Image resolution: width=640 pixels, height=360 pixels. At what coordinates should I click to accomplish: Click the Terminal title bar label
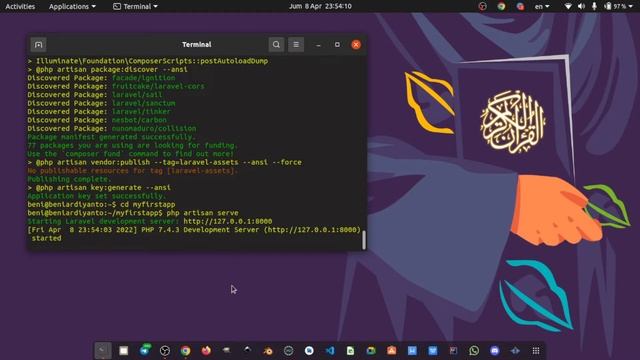[x=197, y=44]
